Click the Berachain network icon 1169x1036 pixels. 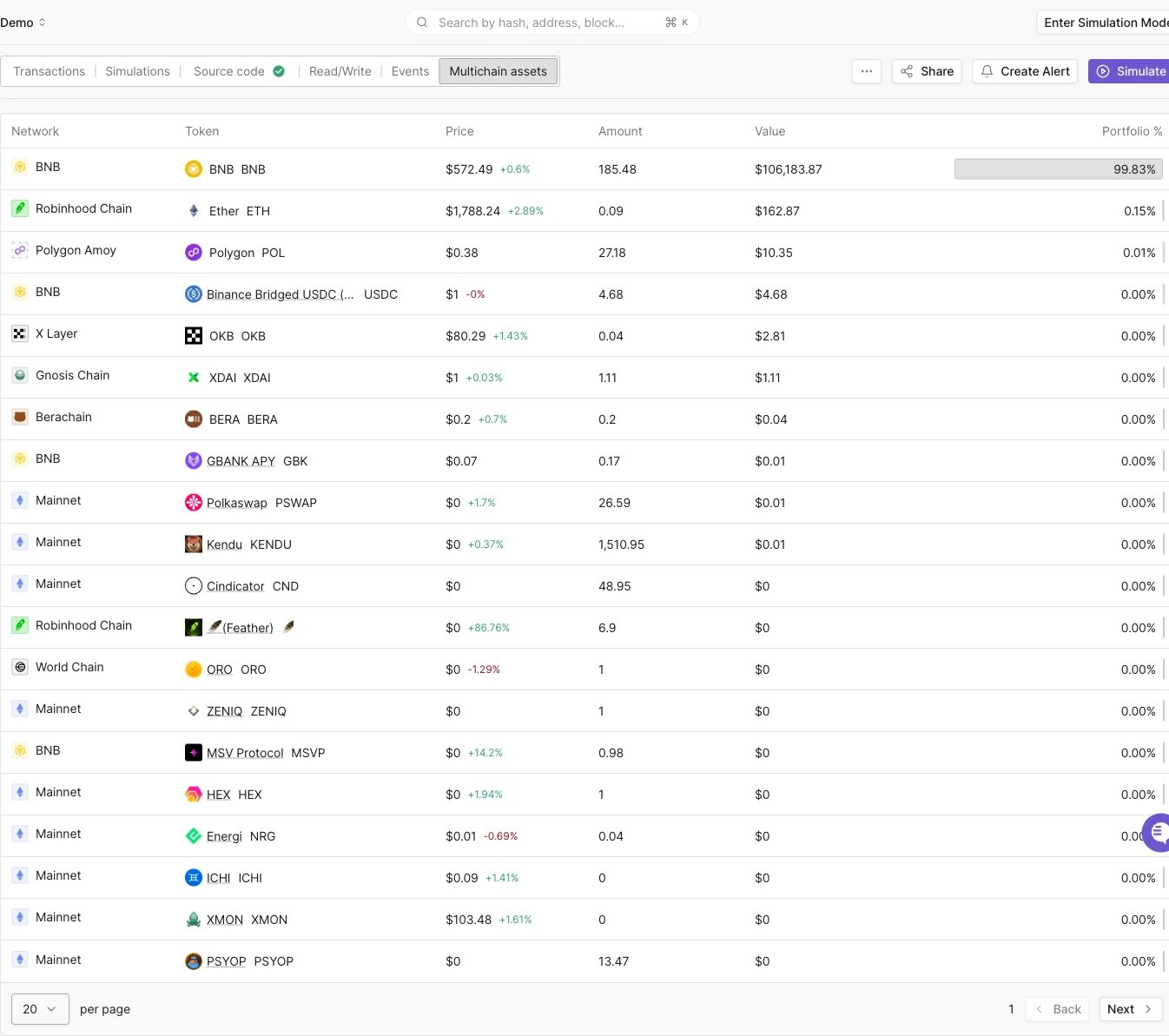point(20,417)
